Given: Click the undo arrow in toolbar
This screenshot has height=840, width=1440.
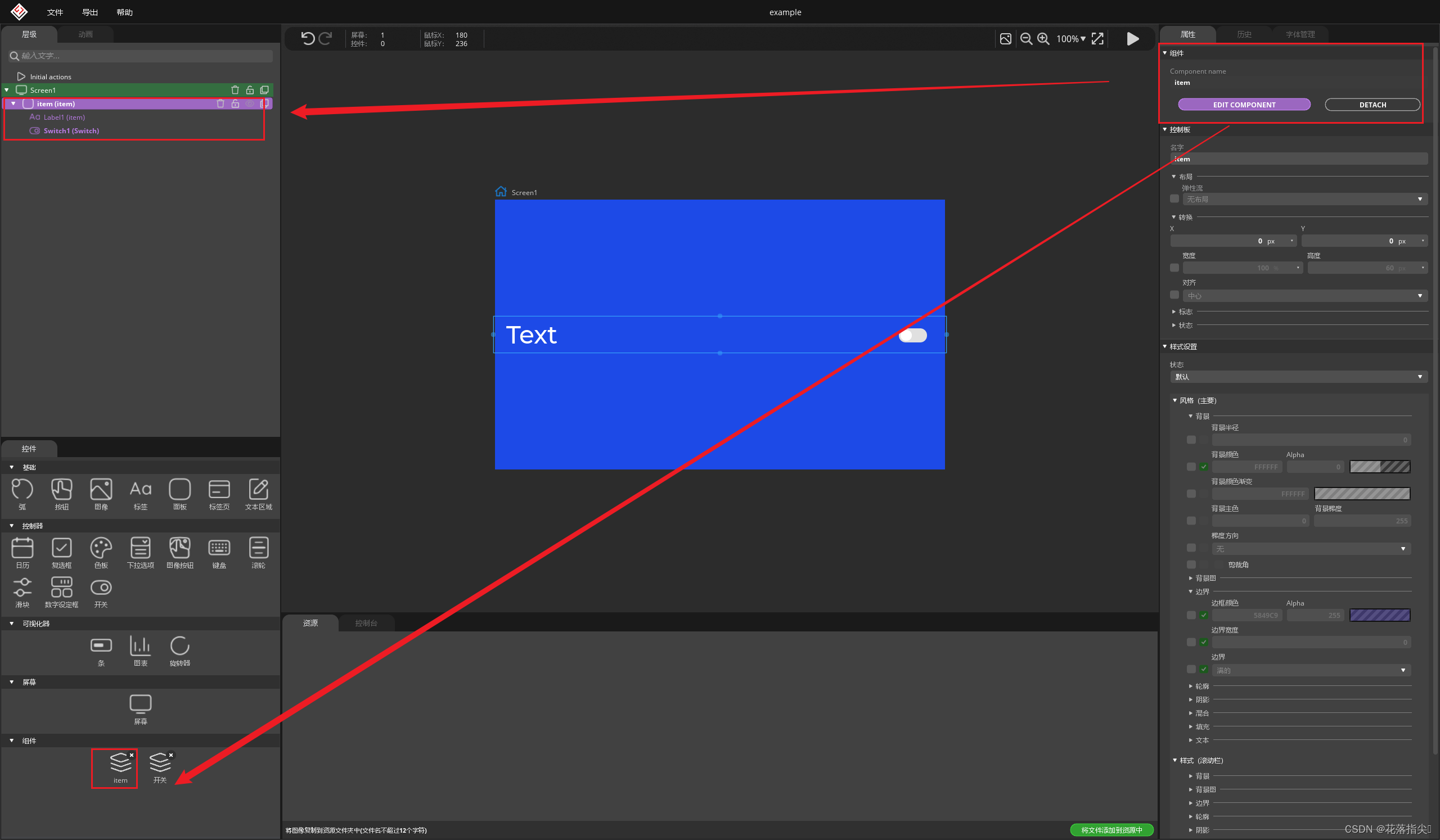Looking at the screenshot, I should point(308,38).
